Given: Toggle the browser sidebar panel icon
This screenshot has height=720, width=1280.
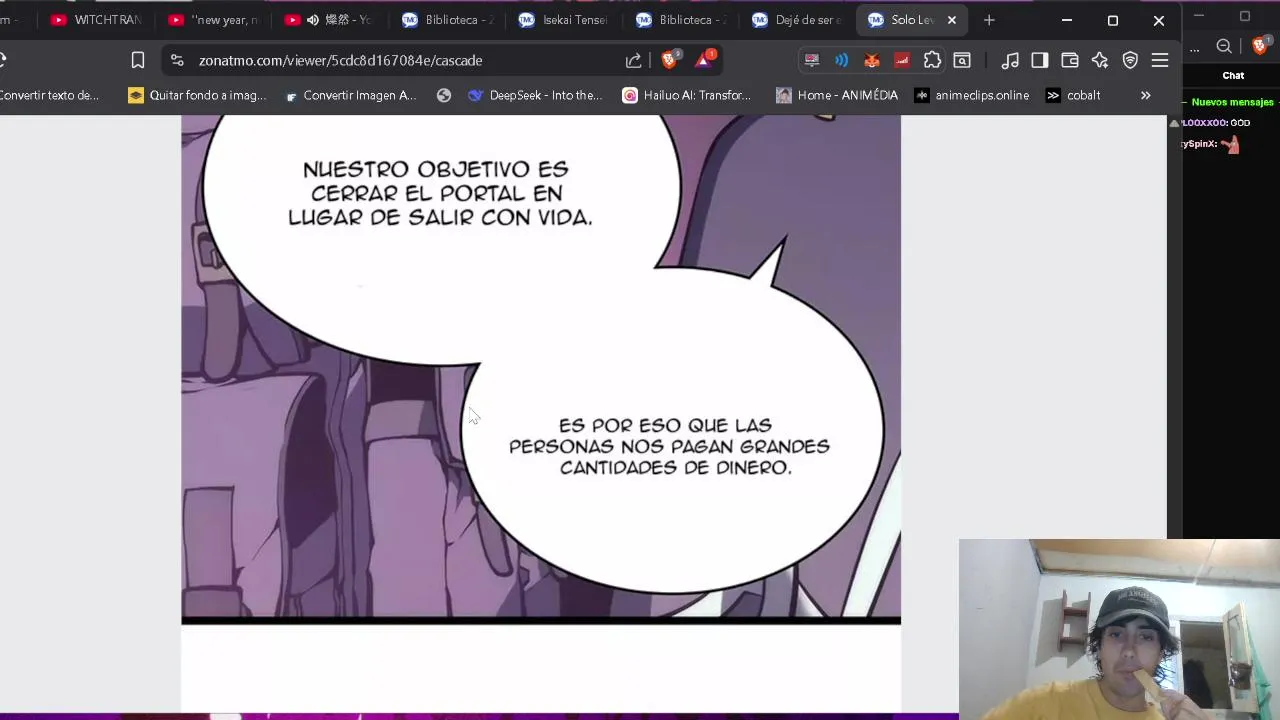Looking at the screenshot, I should pos(1040,60).
